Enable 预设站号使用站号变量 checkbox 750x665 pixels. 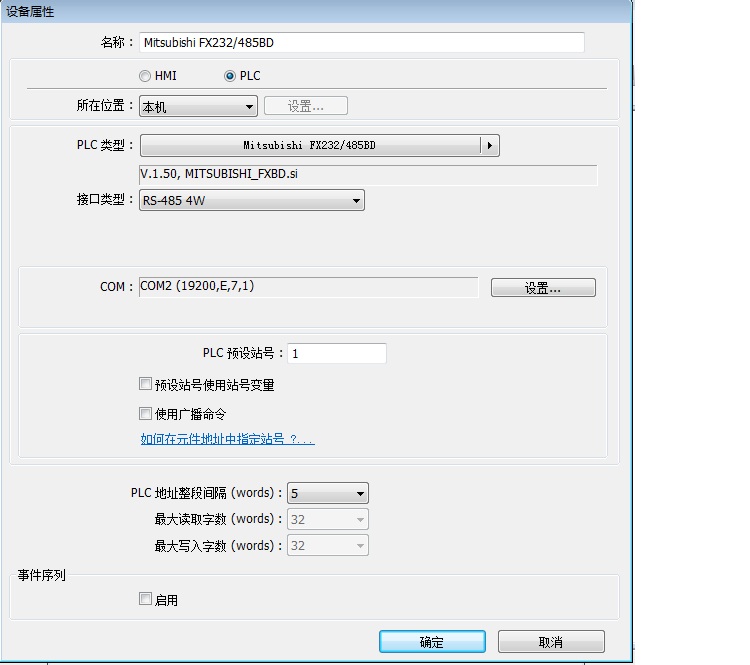(146, 384)
